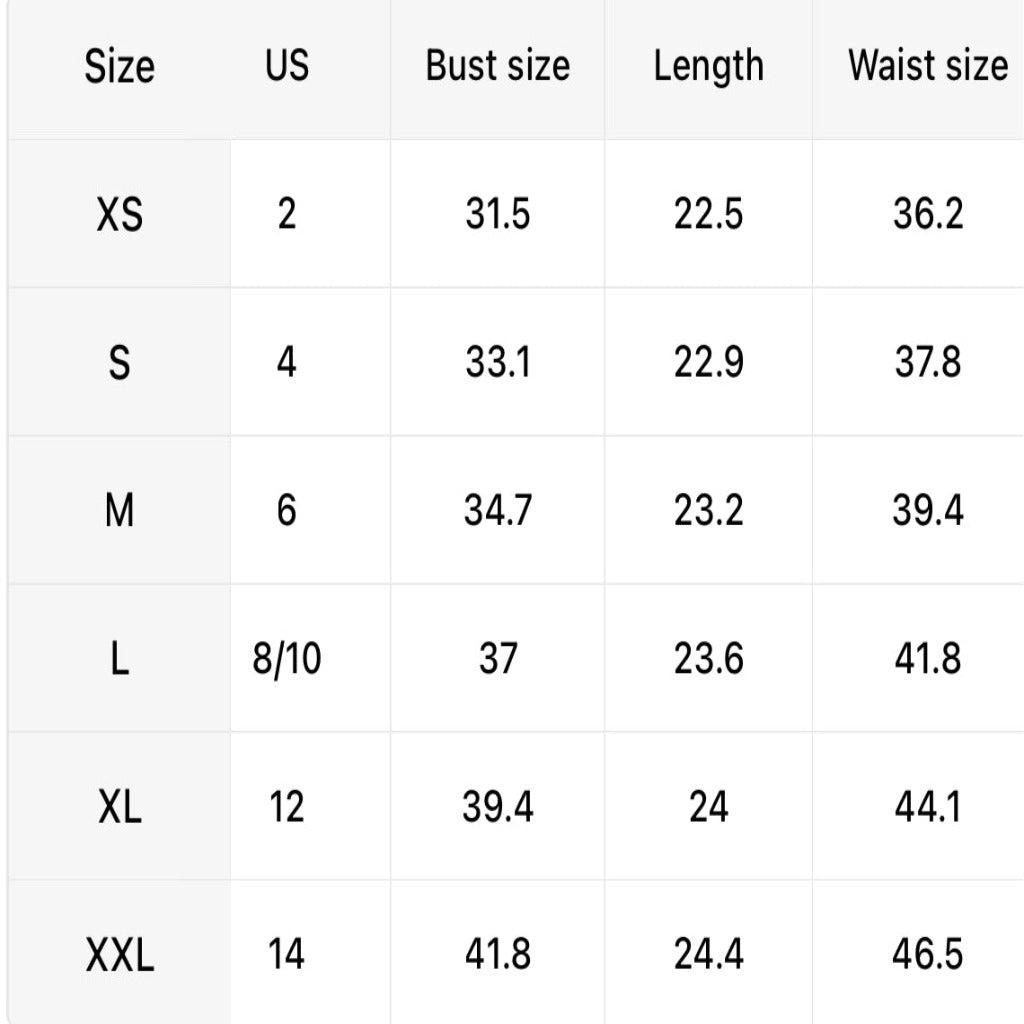Select the length cell showing 24.4
Screen dimensions: 1024x1024
pyautogui.click(x=708, y=955)
